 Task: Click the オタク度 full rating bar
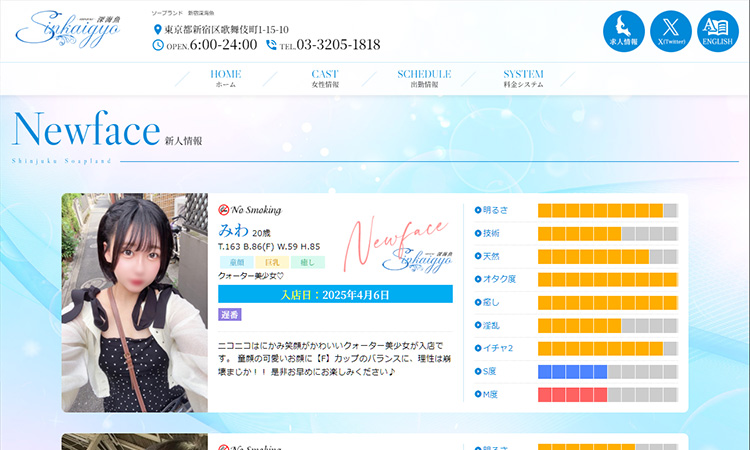point(607,279)
